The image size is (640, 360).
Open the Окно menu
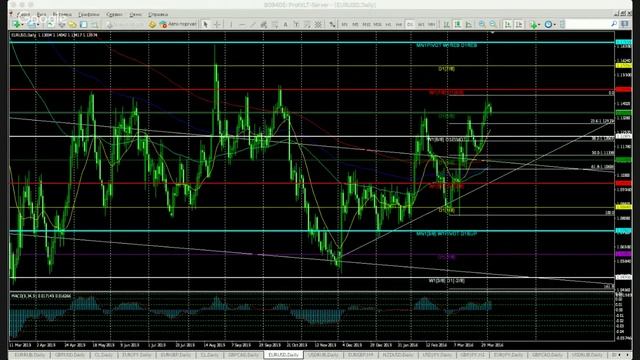(136, 14)
